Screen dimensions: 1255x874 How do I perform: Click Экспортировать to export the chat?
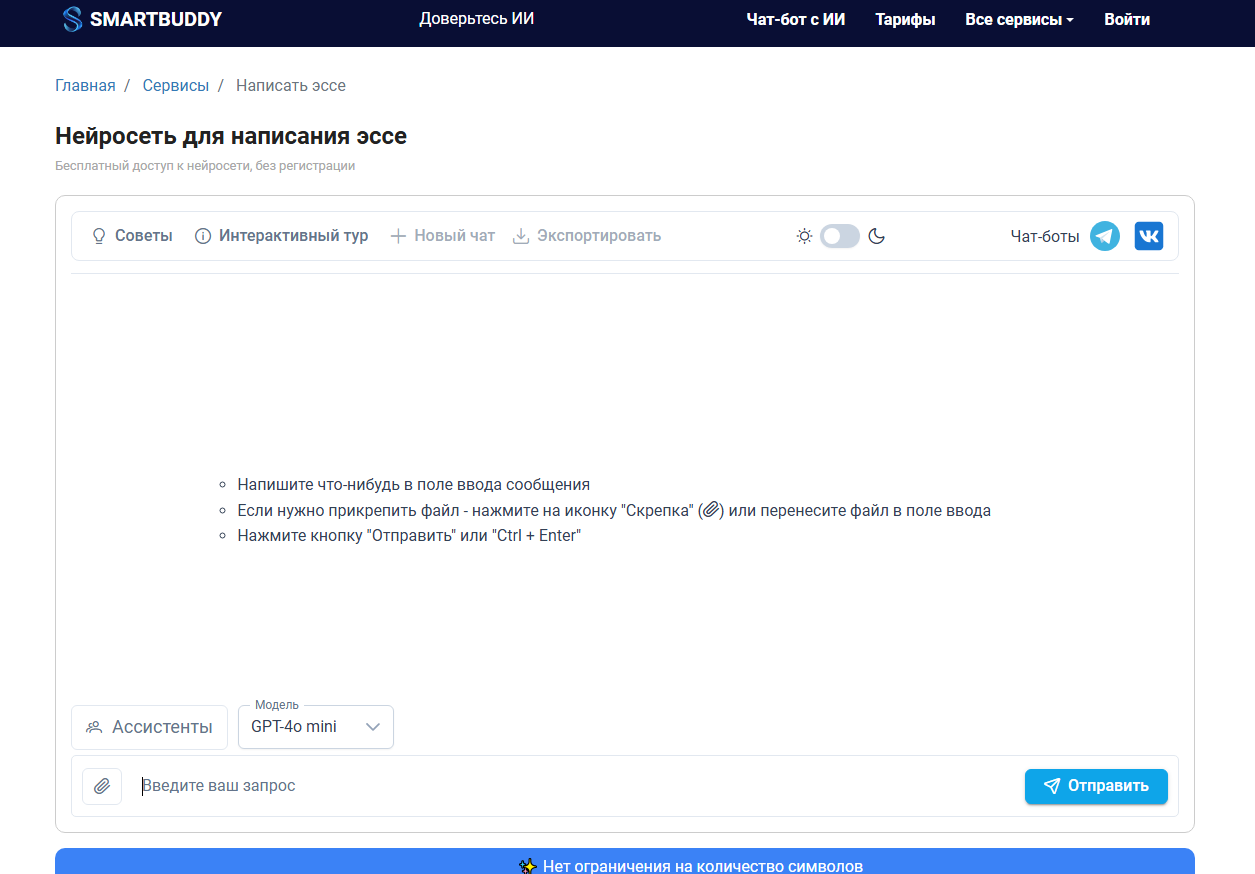pos(587,236)
